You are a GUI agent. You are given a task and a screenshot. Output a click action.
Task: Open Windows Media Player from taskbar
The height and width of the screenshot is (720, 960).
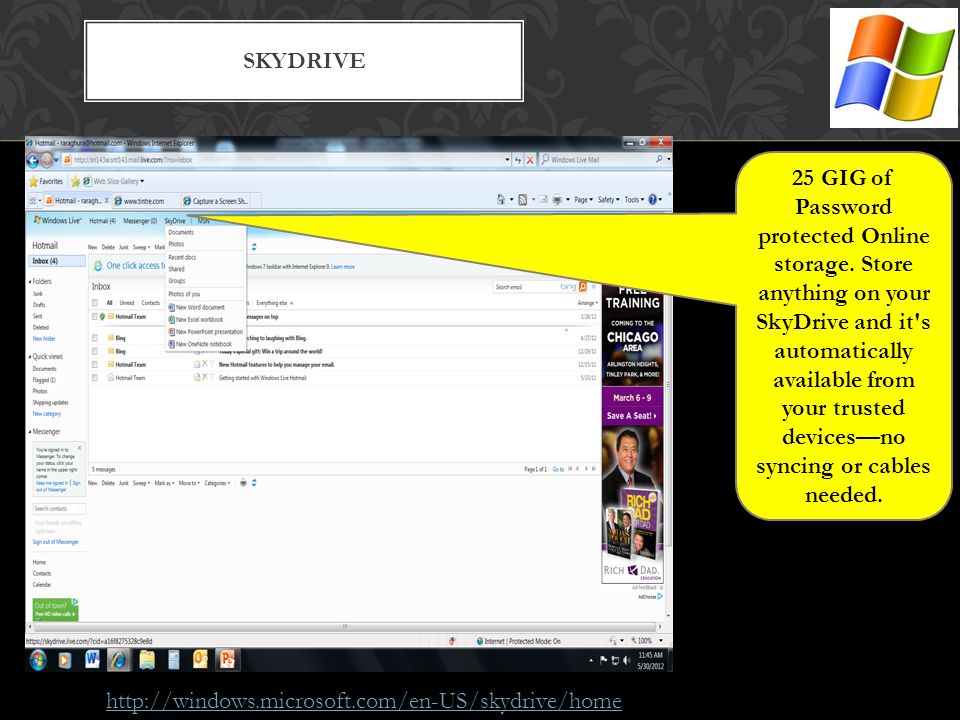tap(64, 660)
